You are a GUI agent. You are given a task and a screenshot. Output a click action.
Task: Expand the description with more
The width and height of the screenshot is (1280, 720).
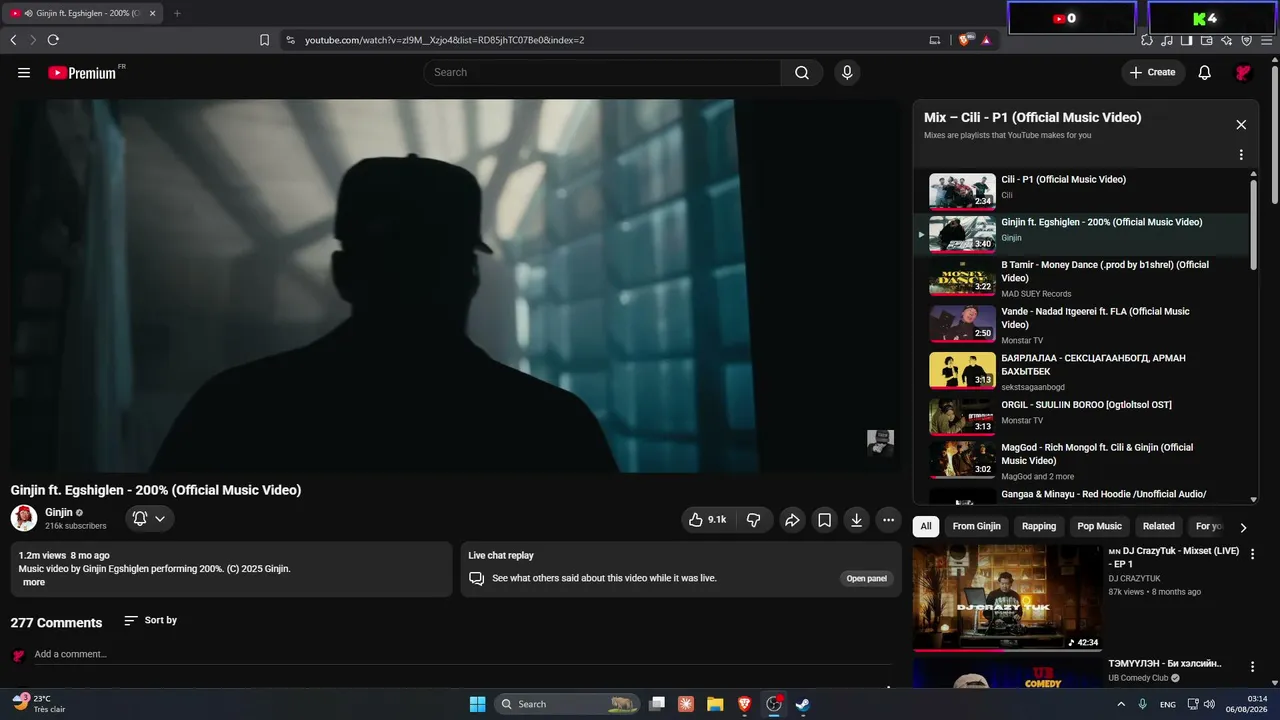(x=34, y=583)
